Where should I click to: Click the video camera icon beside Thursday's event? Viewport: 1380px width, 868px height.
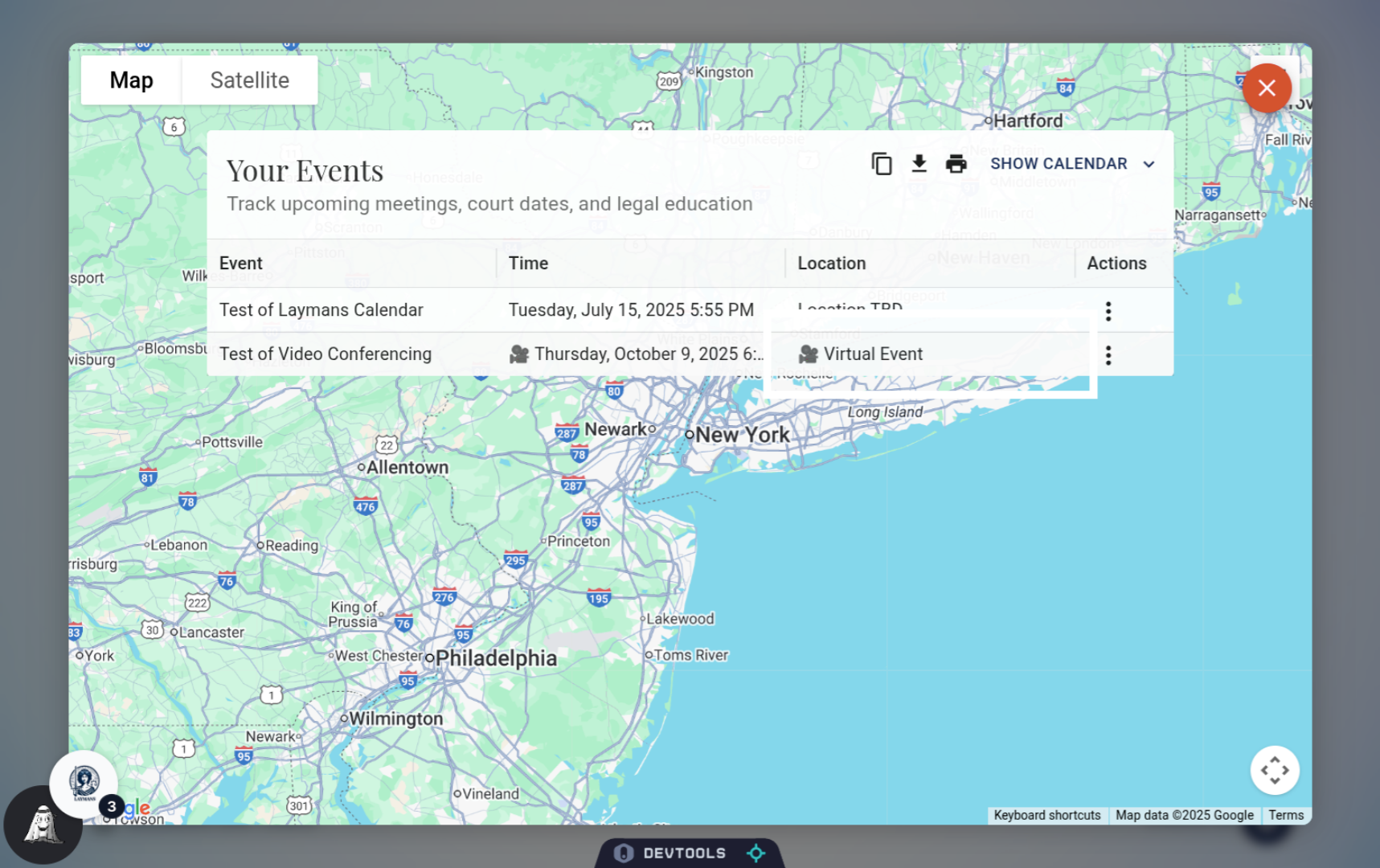tap(519, 354)
